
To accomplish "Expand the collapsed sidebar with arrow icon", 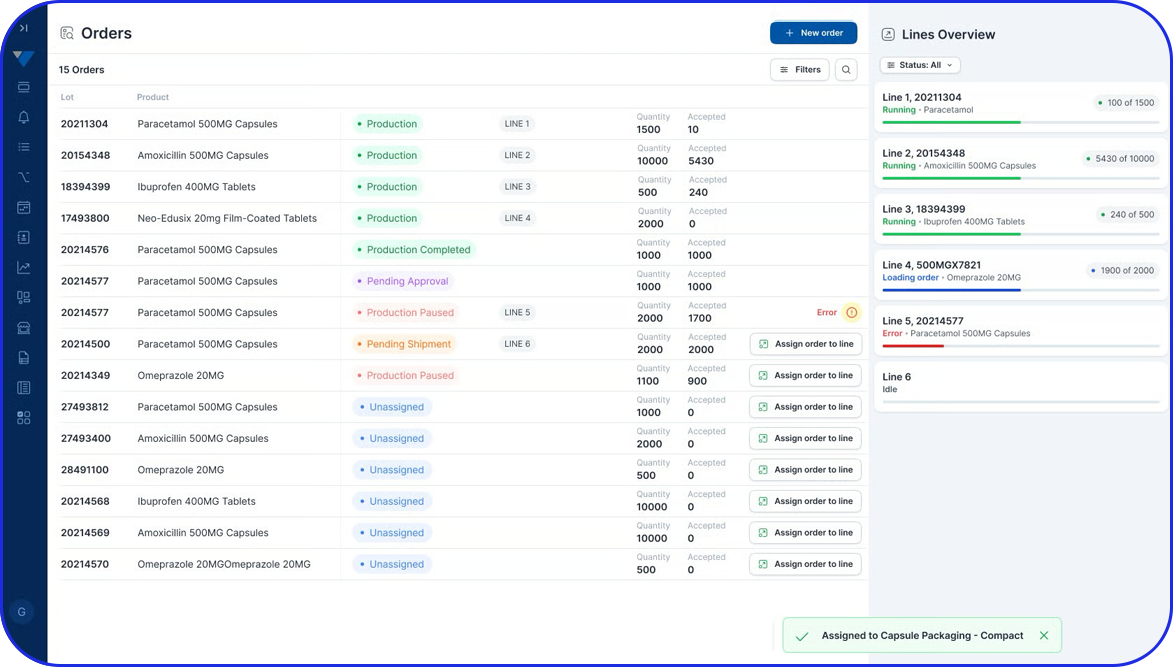I will click(23, 28).
